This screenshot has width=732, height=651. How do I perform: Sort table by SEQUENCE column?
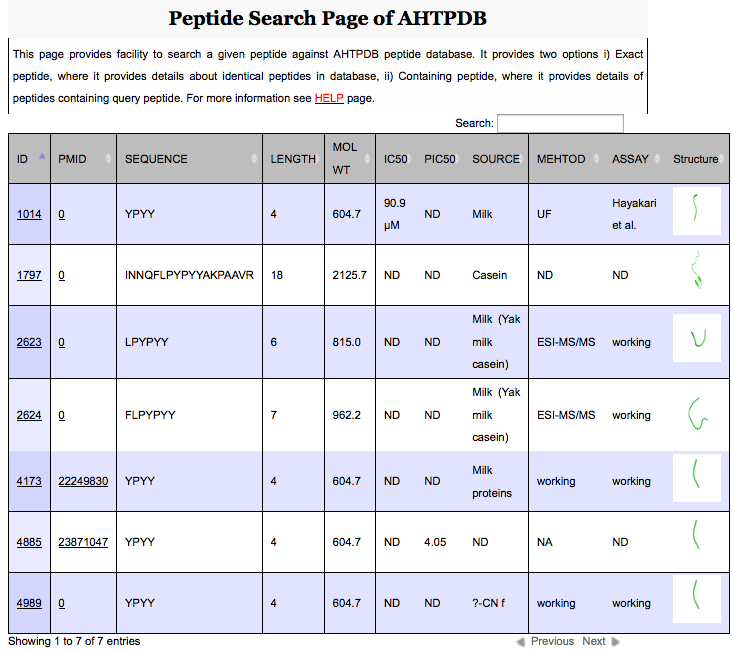pyautogui.click(x=156, y=159)
